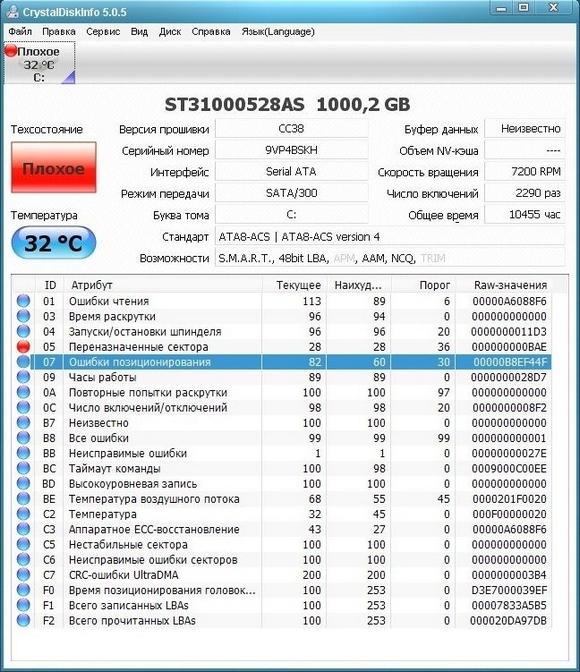The image size is (580, 672).
Task: Click the status icon for C2 Температура
Action: (x=23, y=514)
